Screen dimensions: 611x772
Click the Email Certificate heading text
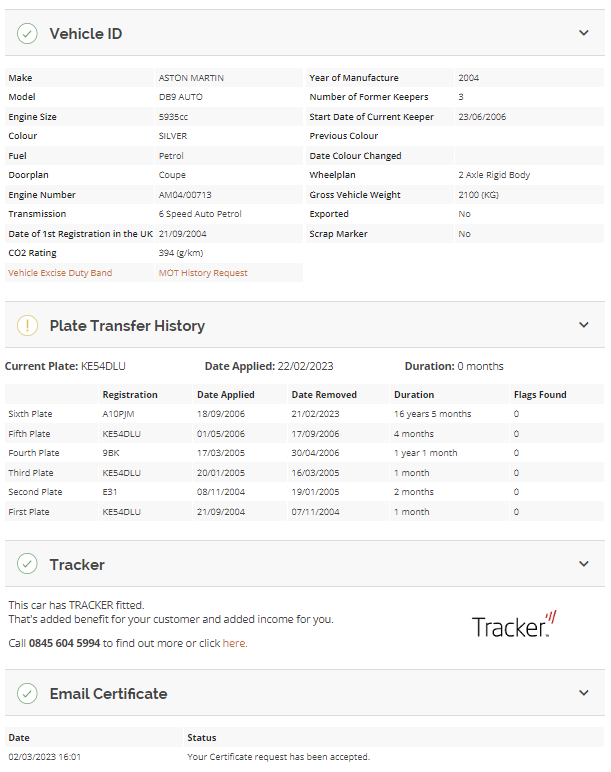click(108, 693)
